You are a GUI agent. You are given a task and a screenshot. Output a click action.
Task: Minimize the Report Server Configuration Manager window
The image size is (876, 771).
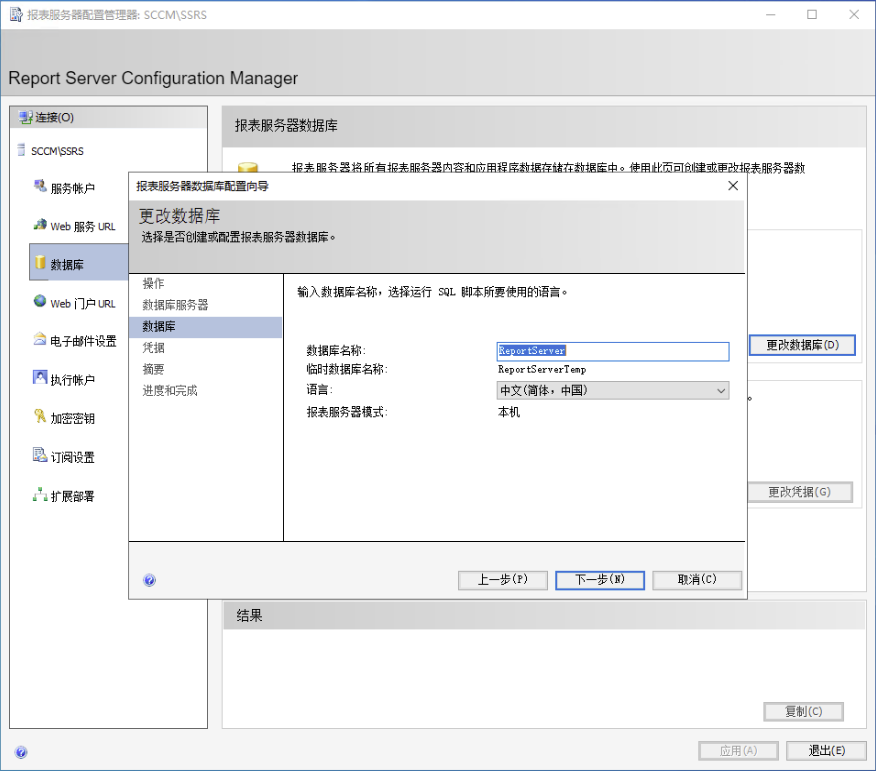click(770, 15)
